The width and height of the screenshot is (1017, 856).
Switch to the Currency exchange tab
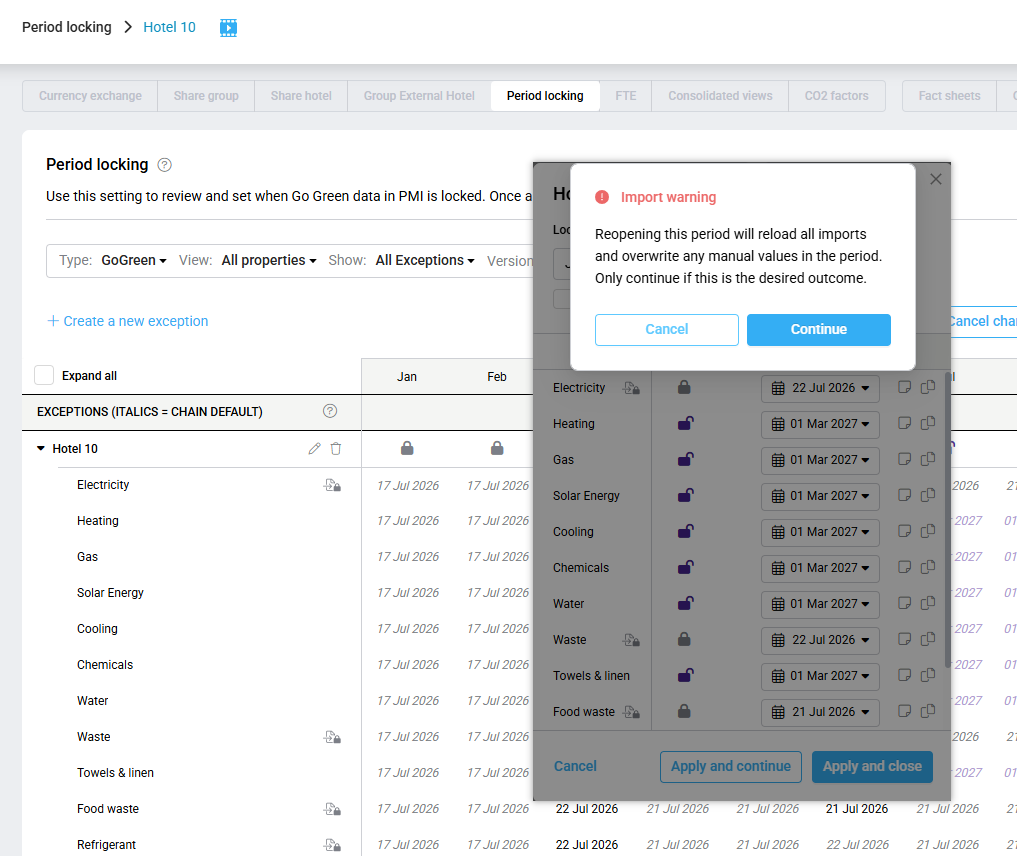[90, 96]
